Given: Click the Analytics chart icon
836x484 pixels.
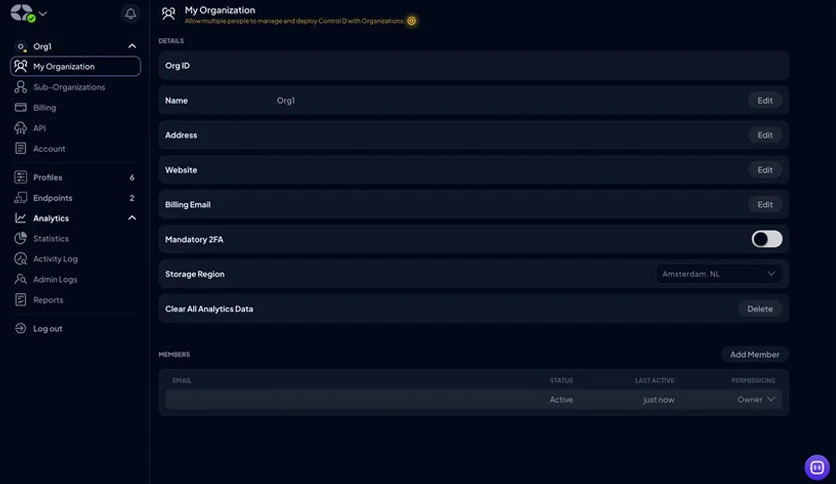Looking at the screenshot, I should coord(21,218).
